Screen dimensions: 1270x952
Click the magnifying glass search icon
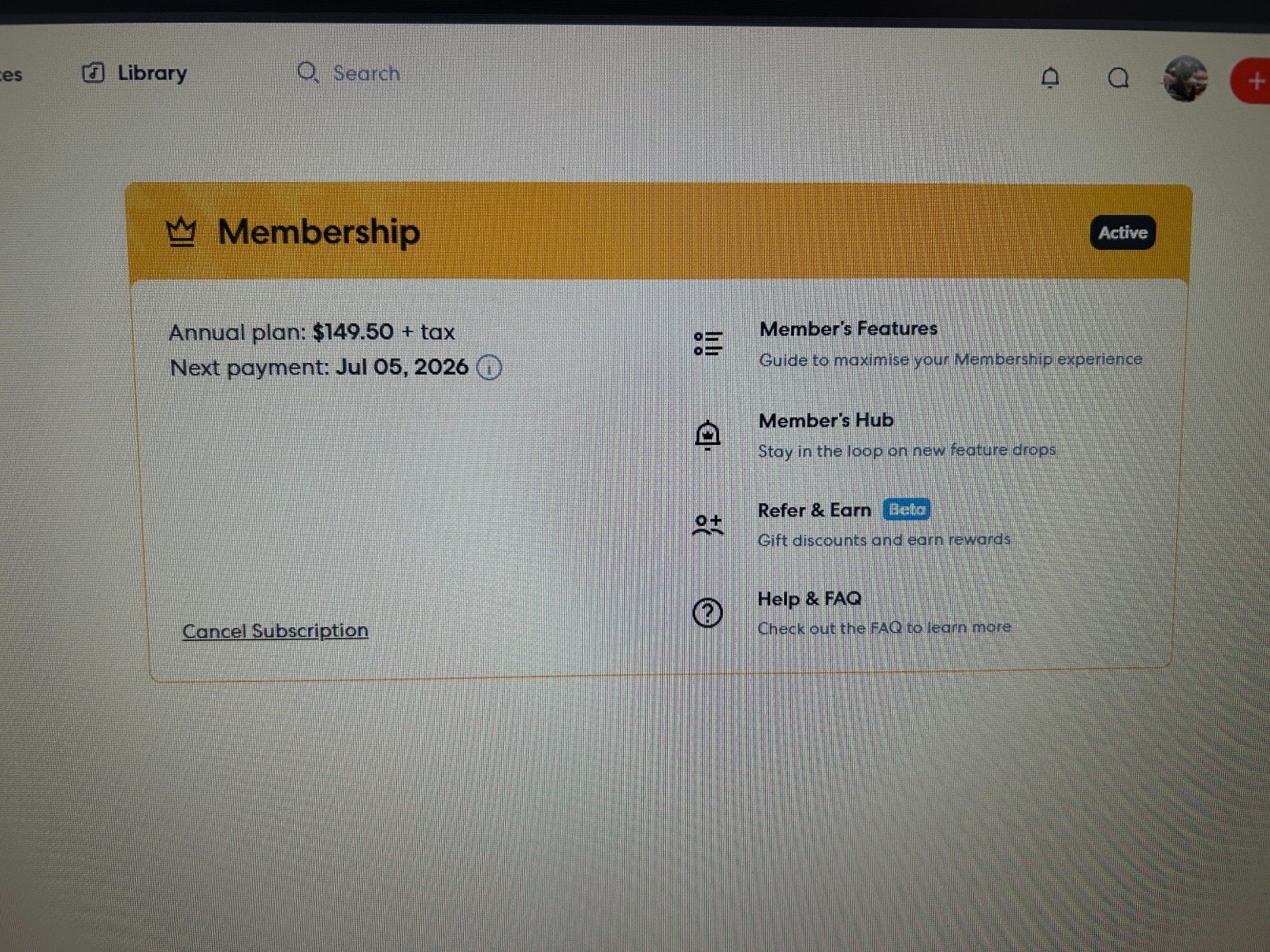tap(307, 72)
